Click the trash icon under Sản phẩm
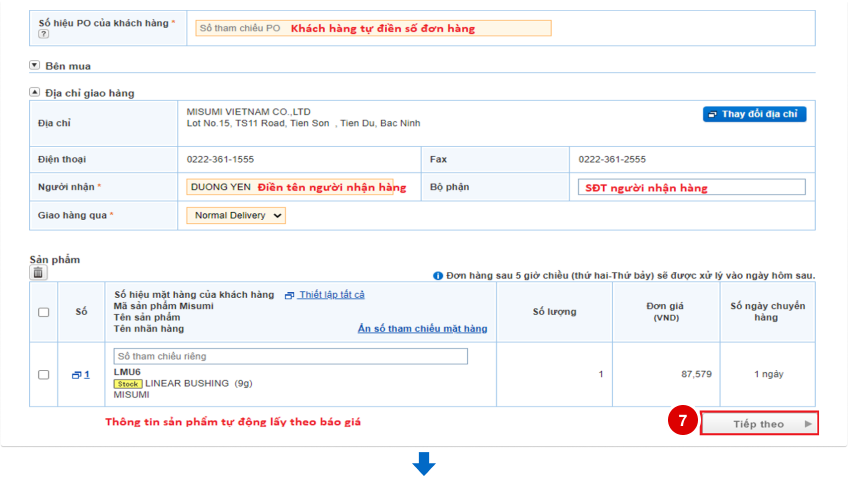848x483 pixels. click(x=38, y=272)
